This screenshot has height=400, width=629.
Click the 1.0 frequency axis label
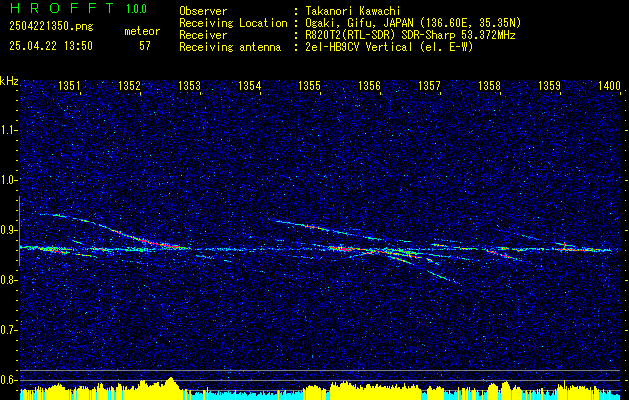pyautogui.click(x=9, y=181)
